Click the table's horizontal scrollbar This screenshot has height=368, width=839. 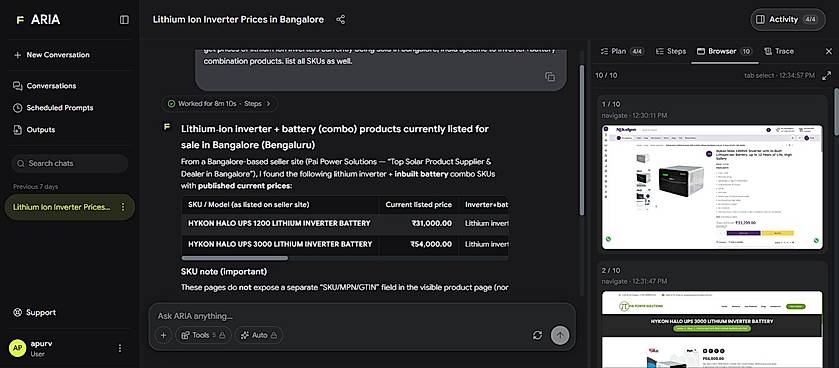tap(235, 258)
